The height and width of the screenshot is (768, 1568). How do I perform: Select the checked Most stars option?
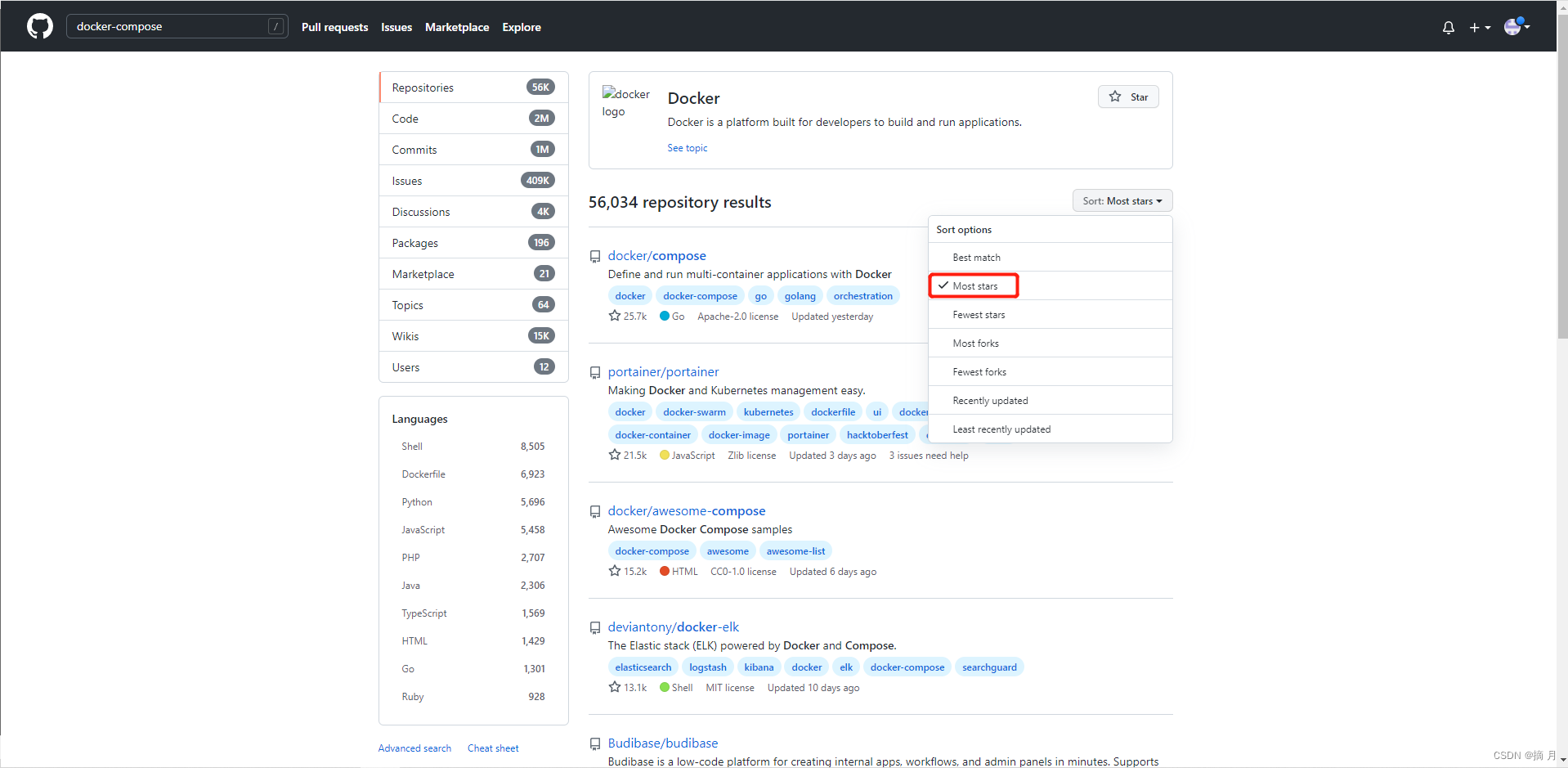[x=1051, y=285]
